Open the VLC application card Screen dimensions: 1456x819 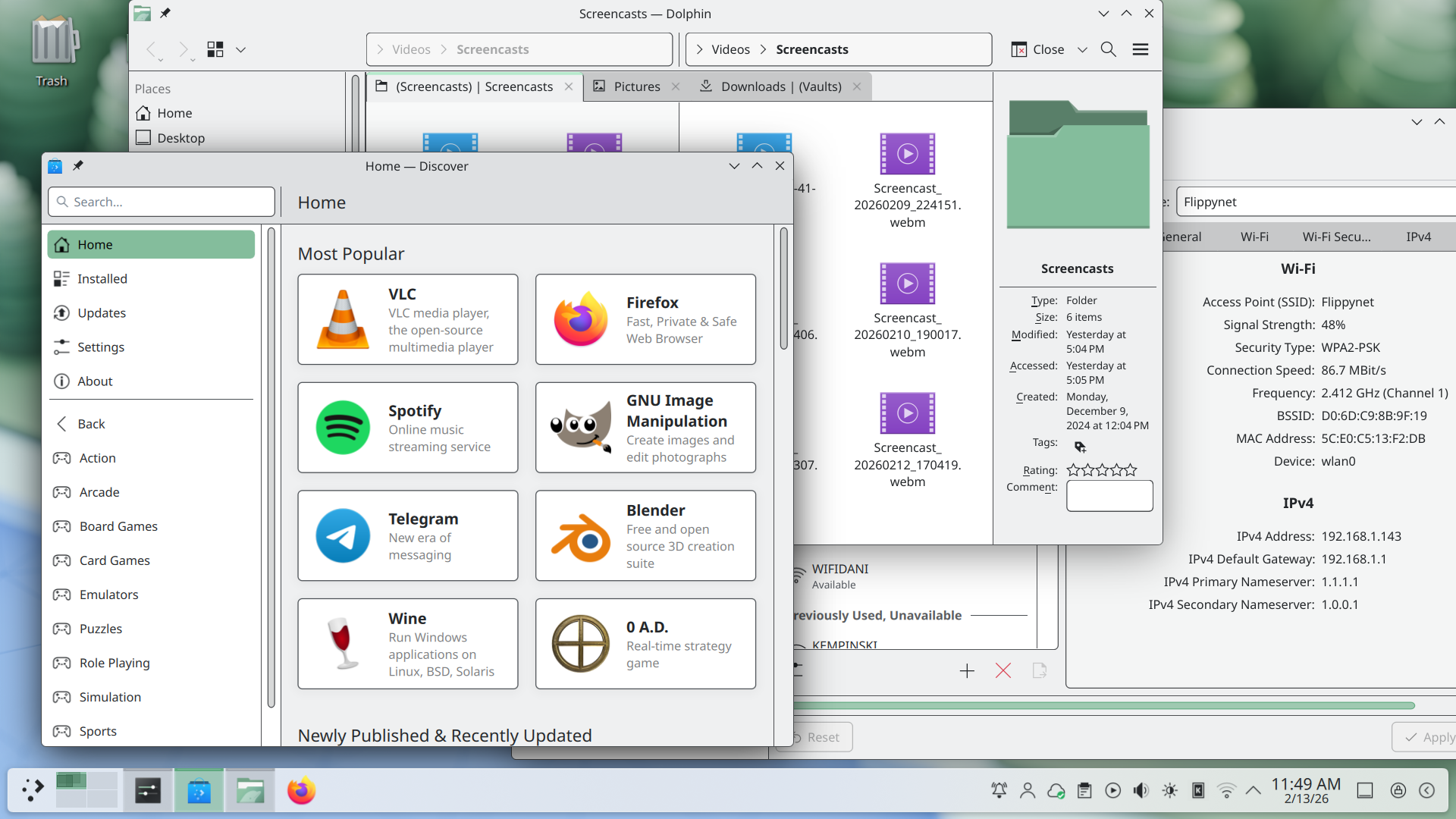click(x=407, y=319)
